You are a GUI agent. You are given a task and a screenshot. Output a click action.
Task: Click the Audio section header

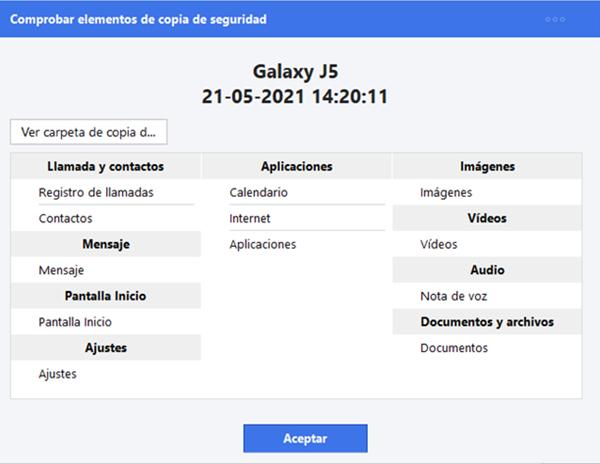click(x=487, y=270)
